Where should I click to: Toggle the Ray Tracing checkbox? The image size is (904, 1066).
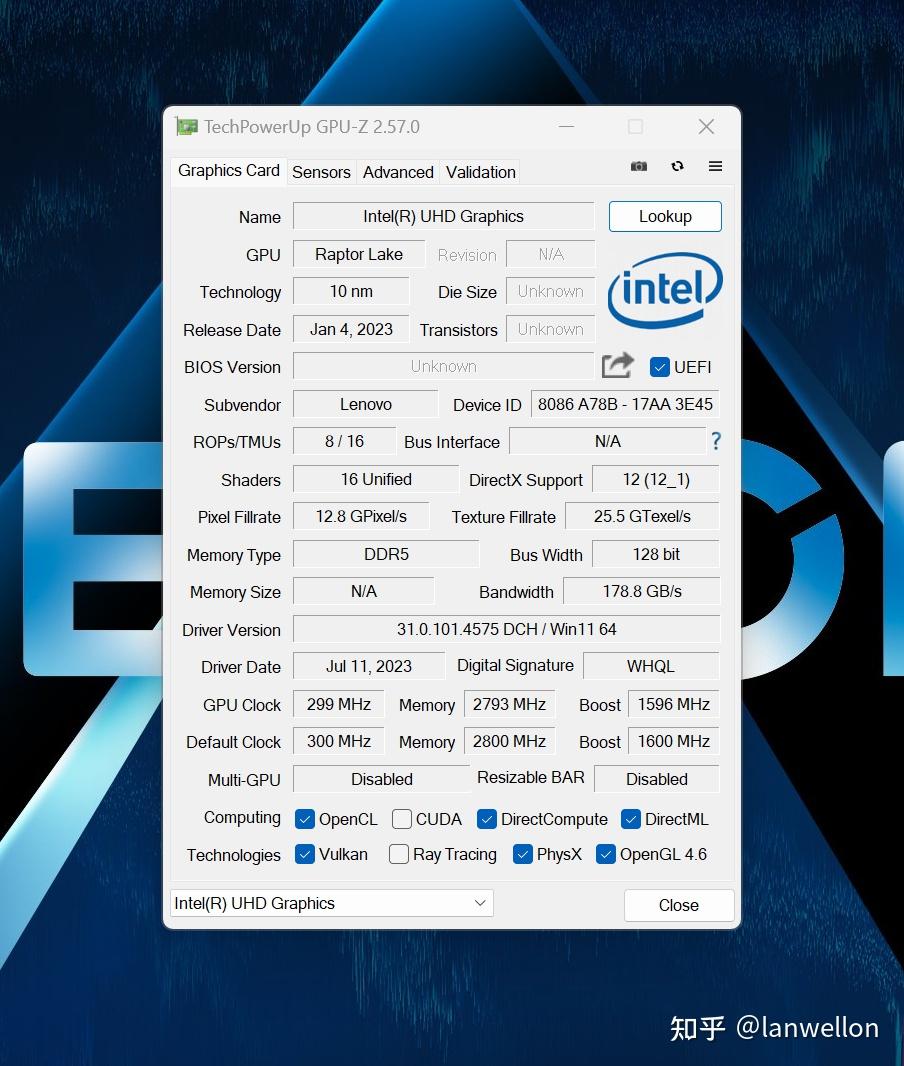click(398, 854)
